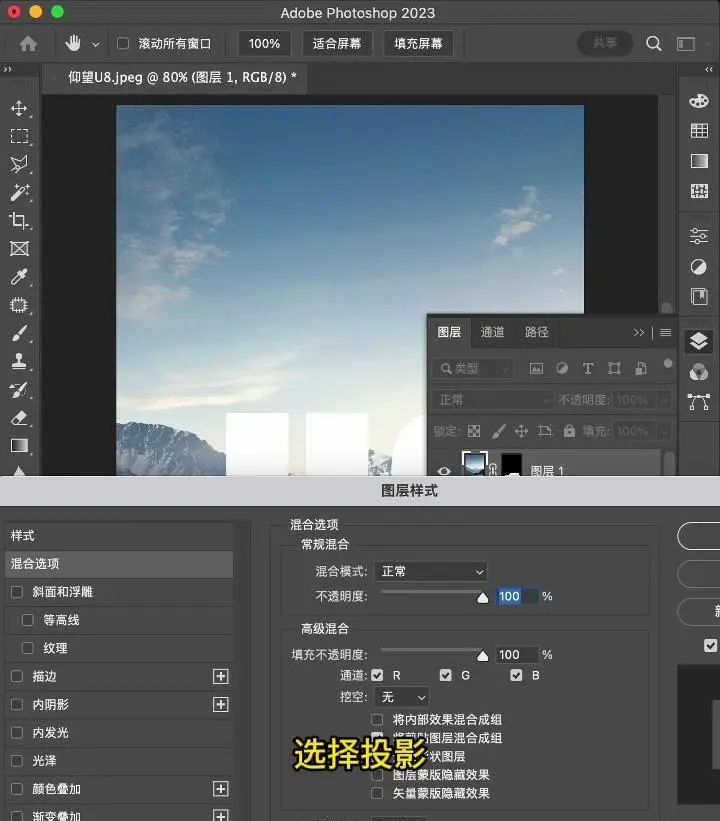Select the Spot Healing Brush tool
Viewport: 720px width, 821px height.
pyautogui.click(x=19, y=305)
